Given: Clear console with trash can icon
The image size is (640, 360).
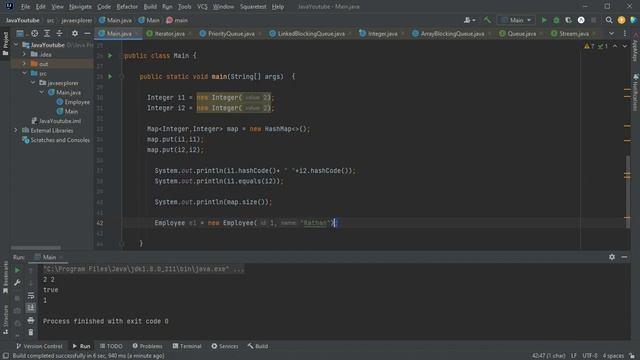Looking at the screenshot, I should 31,333.
